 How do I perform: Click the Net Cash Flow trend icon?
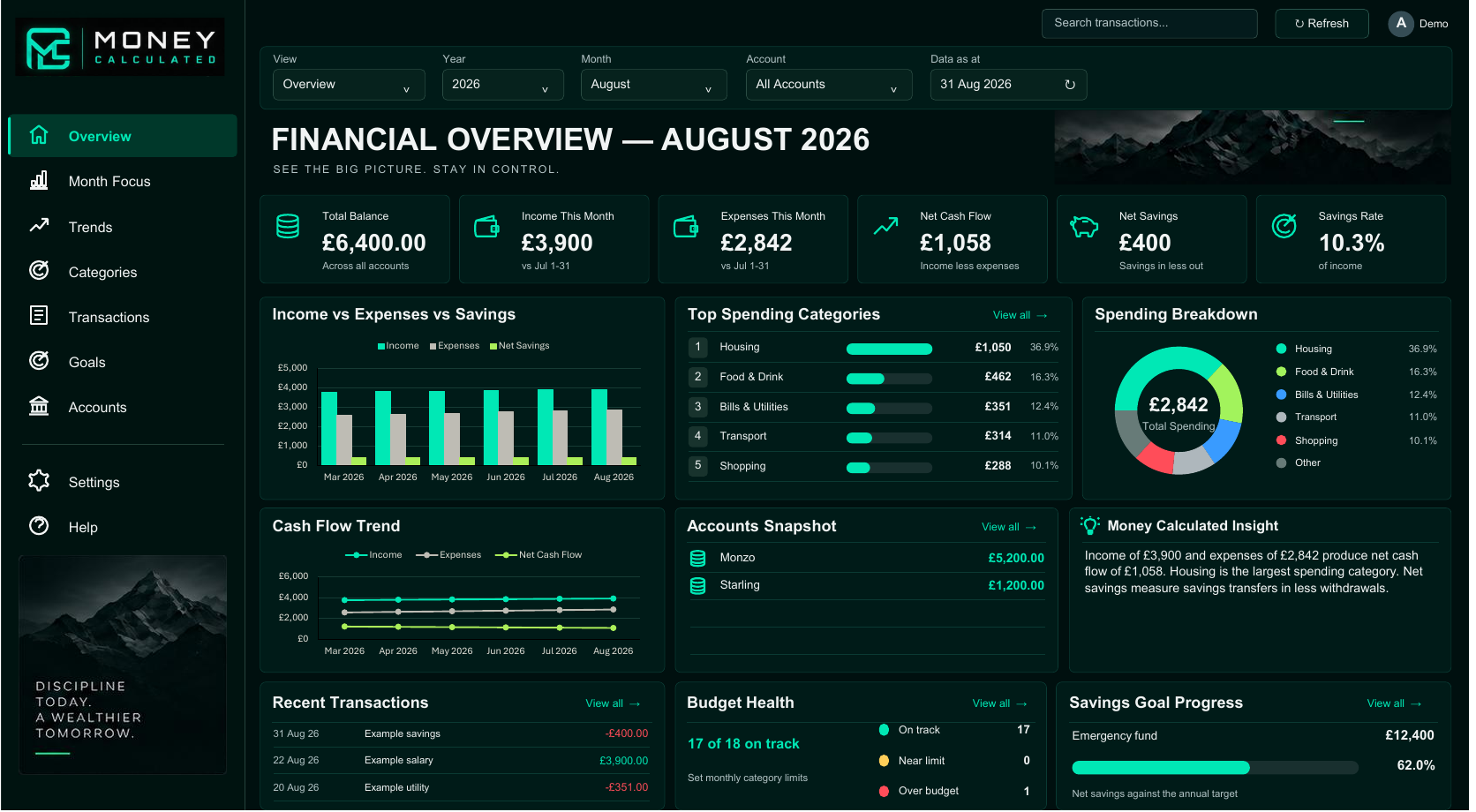click(x=885, y=226)
